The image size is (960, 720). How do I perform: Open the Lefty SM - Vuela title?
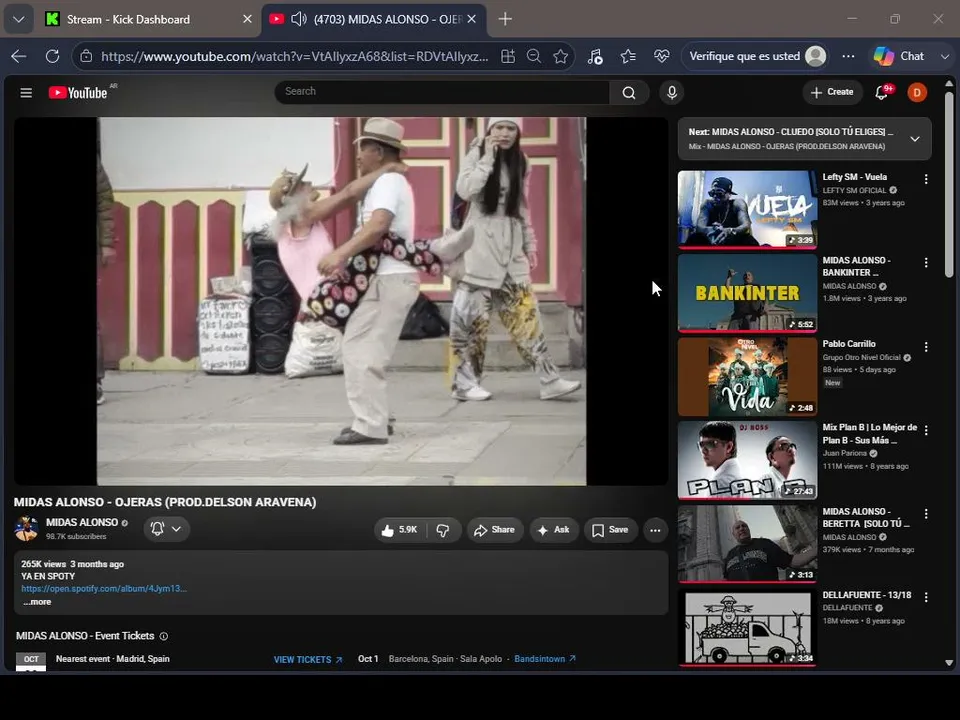854,177
